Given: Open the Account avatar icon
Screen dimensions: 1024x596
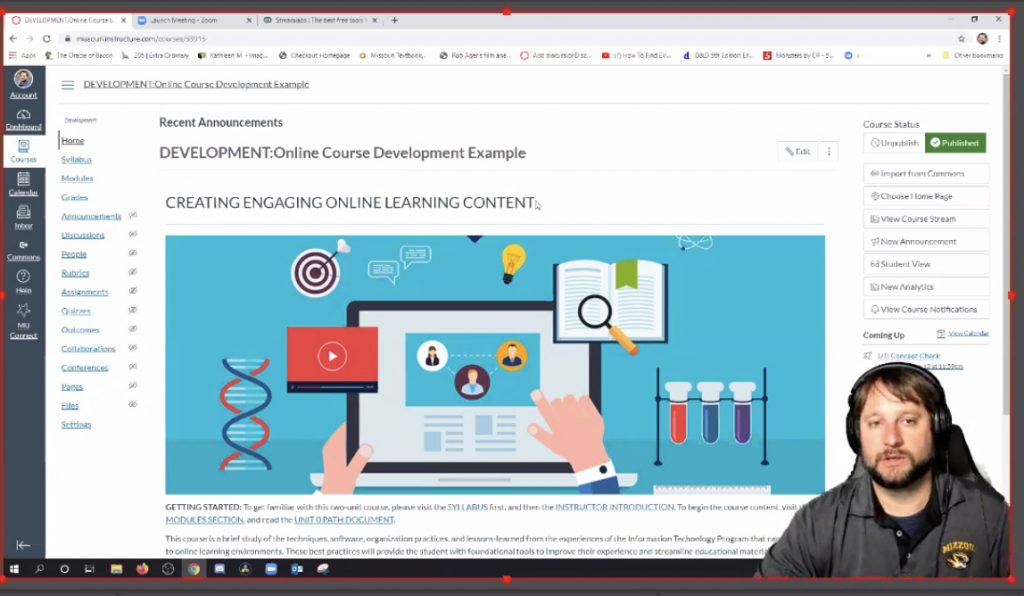Looking at the screenshot, I should click(23, 80).
